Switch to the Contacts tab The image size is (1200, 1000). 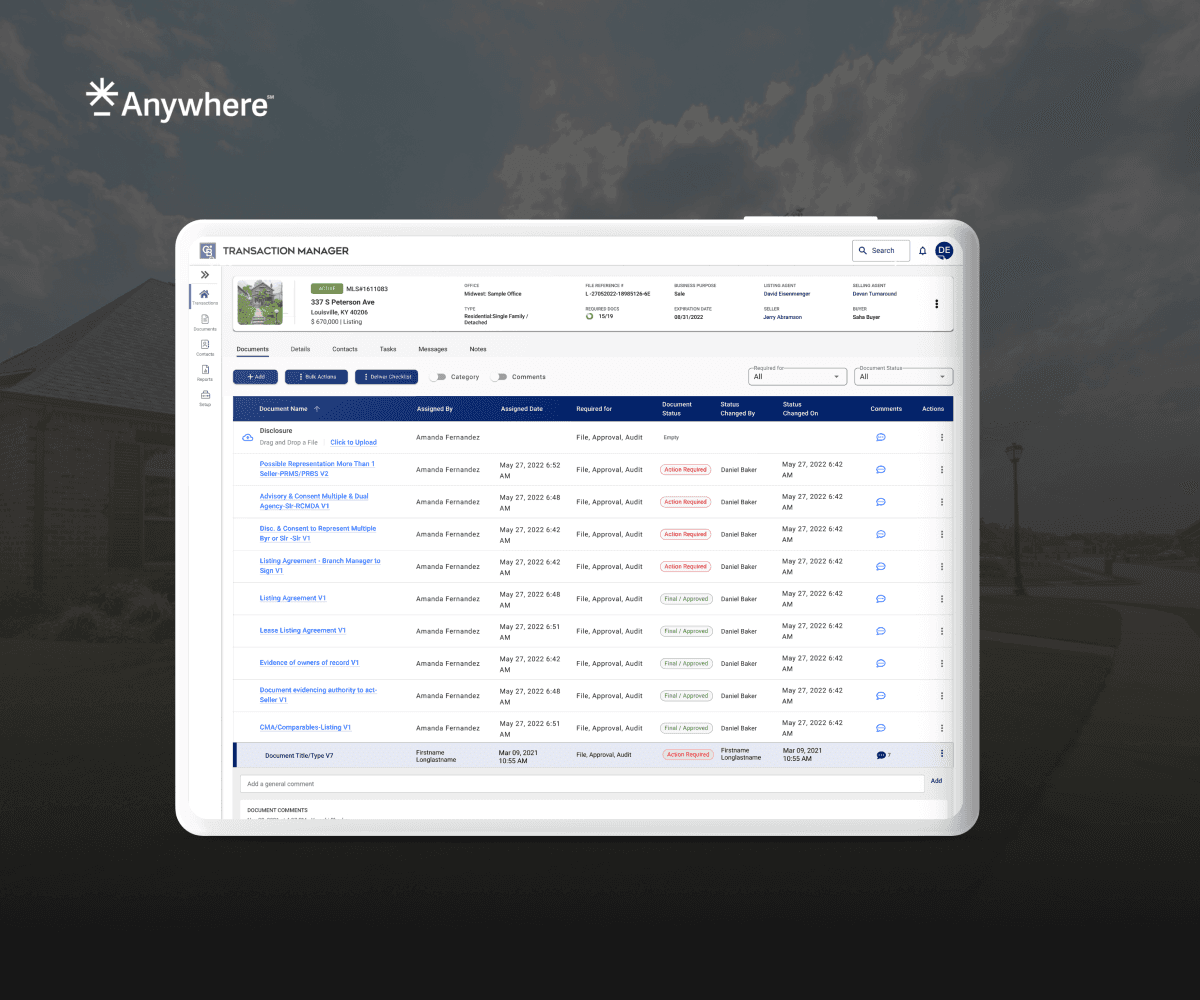pyautogui.click(x=345, y=349)
